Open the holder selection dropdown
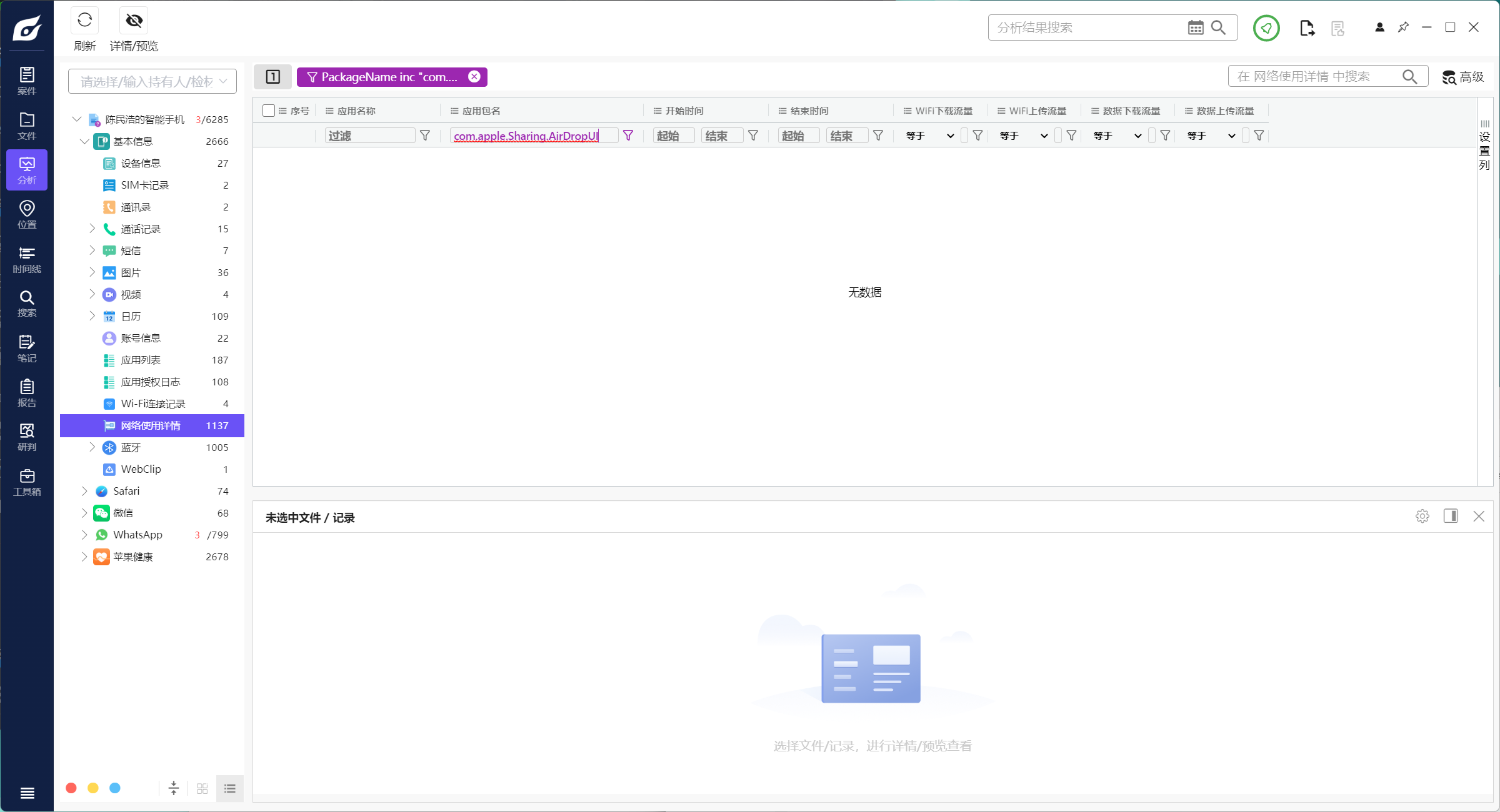 tap(152, 82)
